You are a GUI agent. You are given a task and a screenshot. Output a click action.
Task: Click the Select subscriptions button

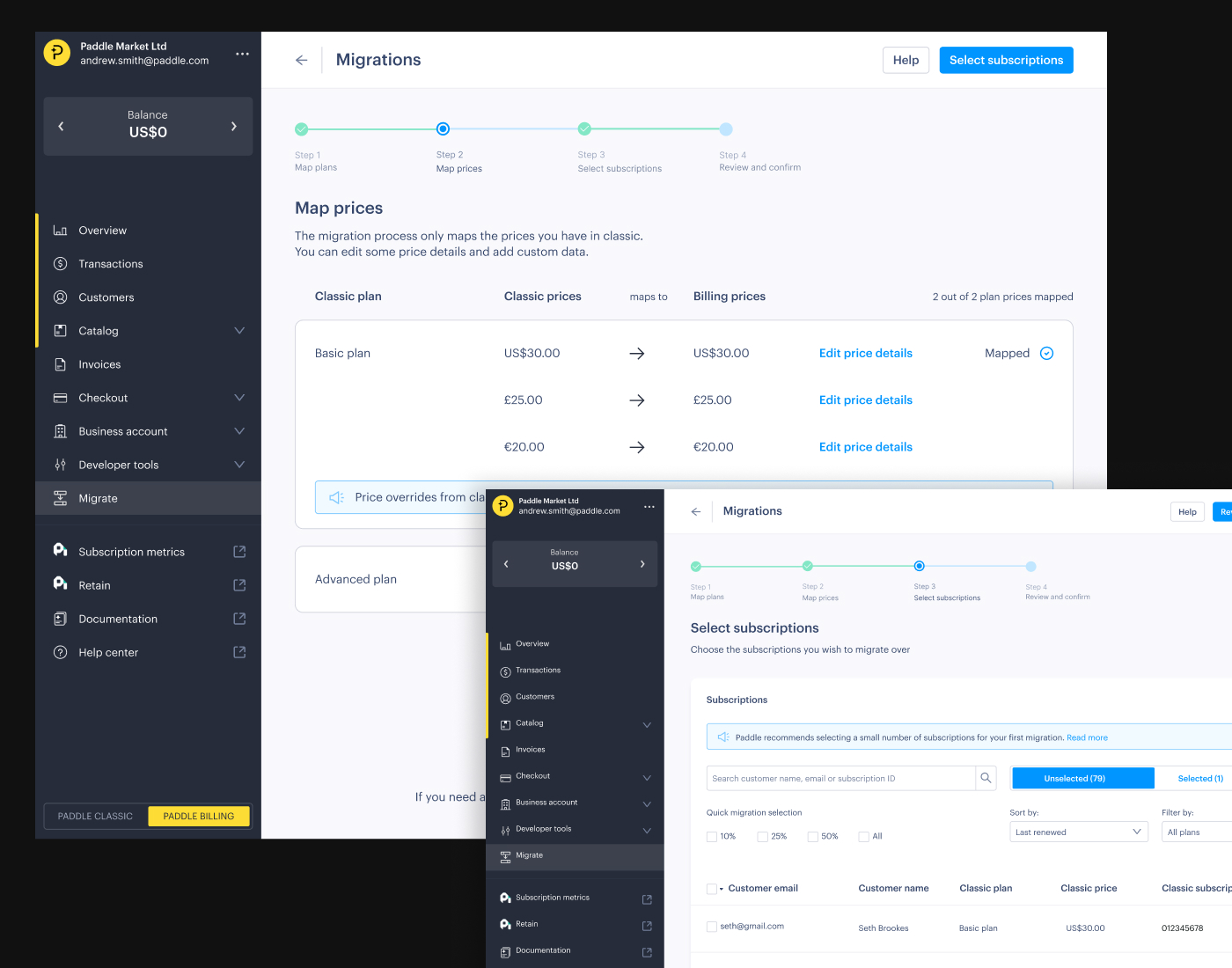tap(1006, 60)
